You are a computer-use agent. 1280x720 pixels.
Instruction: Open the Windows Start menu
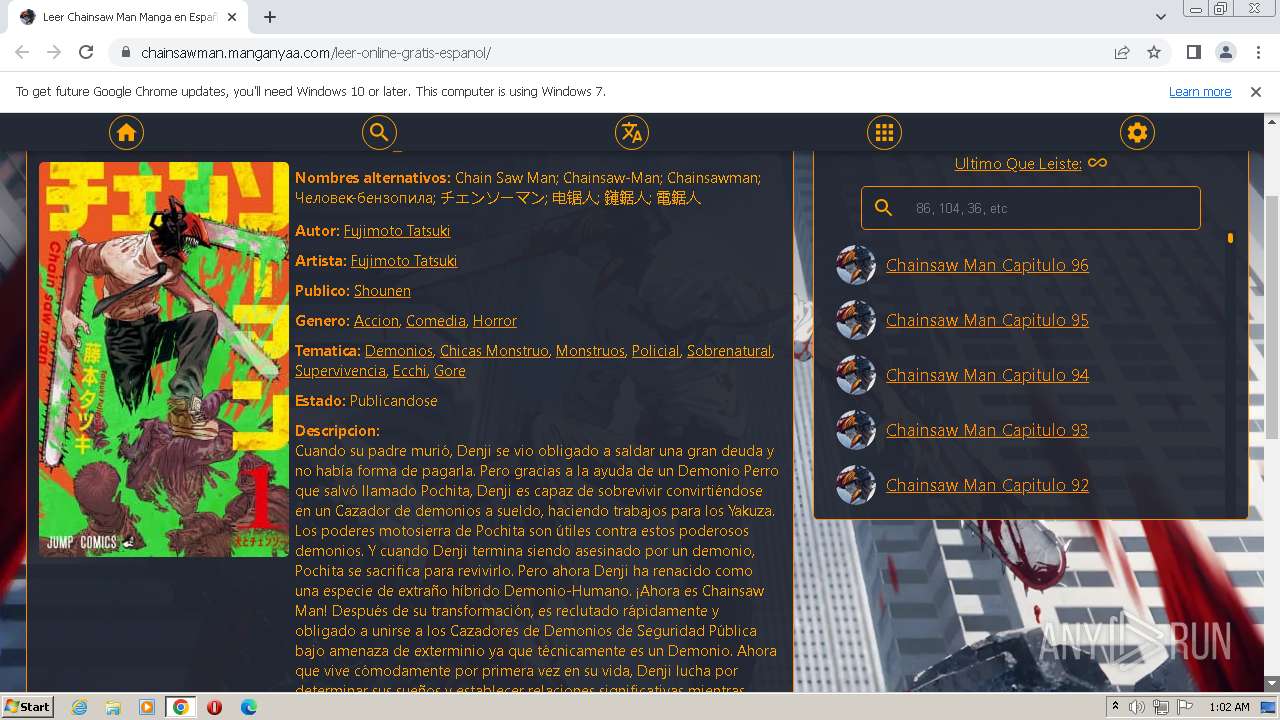(x=27, y=707)
